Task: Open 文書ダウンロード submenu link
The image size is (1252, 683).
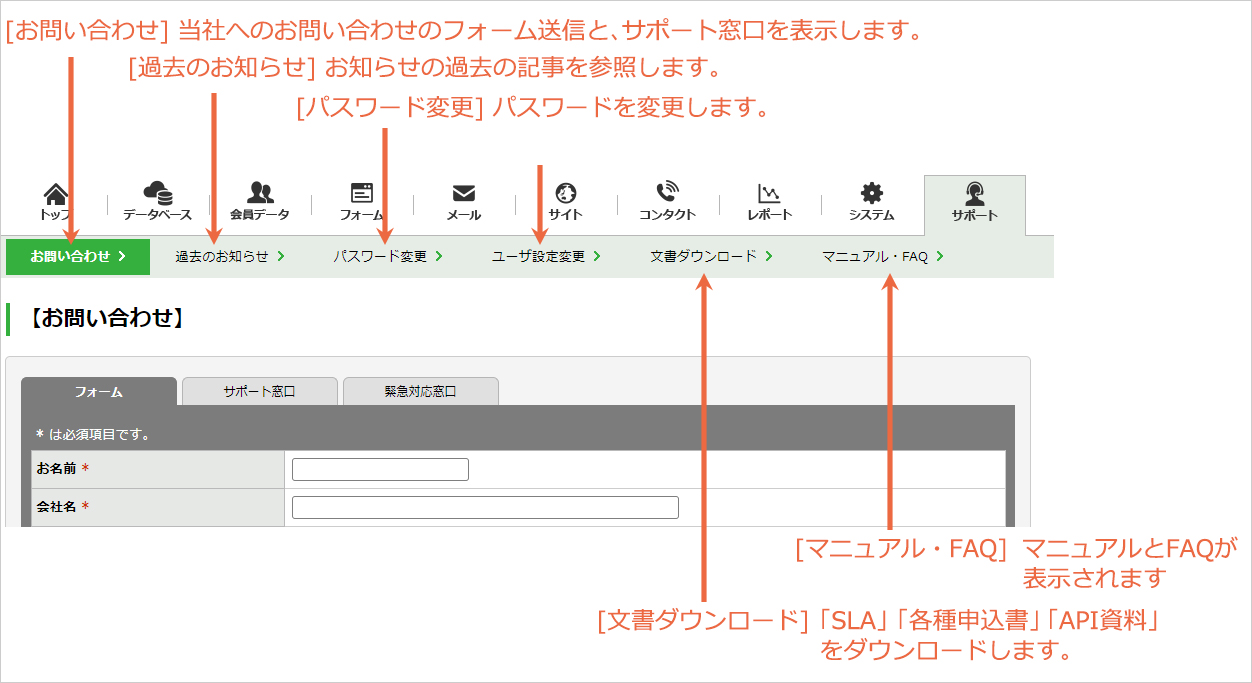Action: coord(711,256)
